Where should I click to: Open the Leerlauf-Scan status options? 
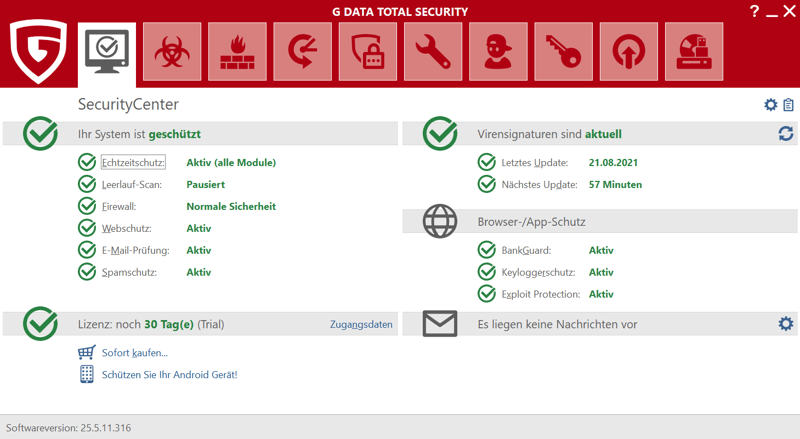pyautogui.click(x=133, y=185)
